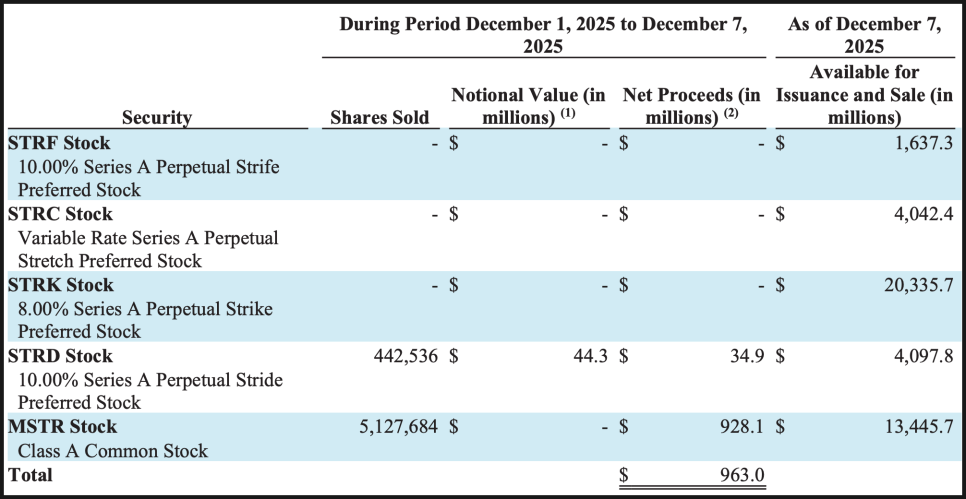Click the STRF Stock row label
The height and width of the screenshot is (499, 966).
point(59,143)
